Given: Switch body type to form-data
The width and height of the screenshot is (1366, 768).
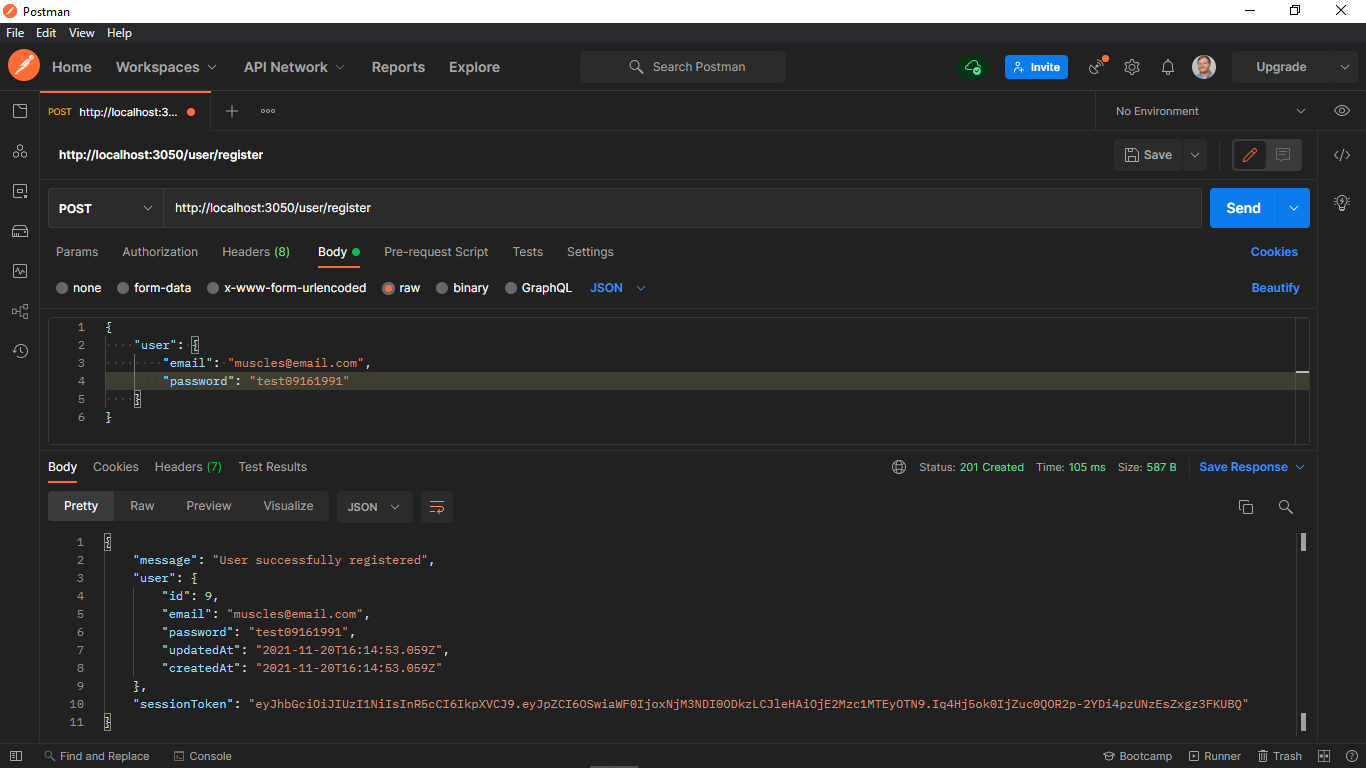Looking at the screenshot, I should point(154,287).
